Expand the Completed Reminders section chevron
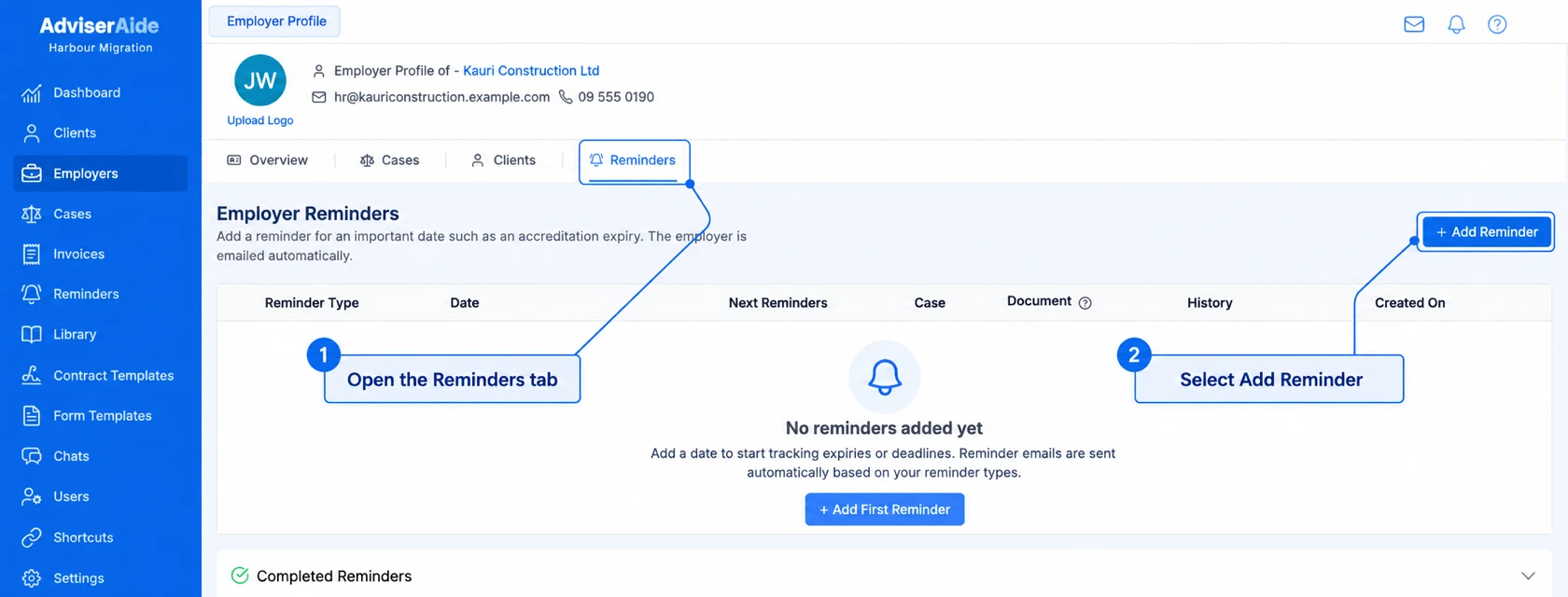This screenshot has width=1568, height=597. coord(1528,576)
